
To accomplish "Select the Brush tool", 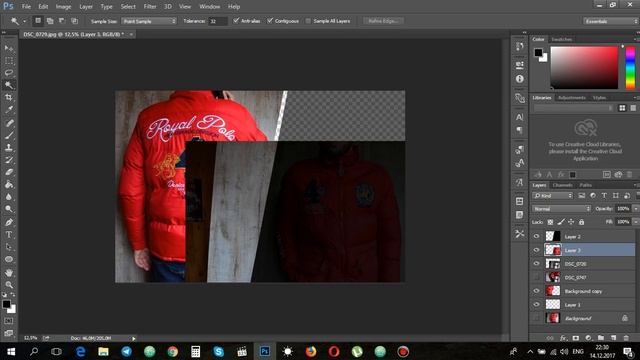I will [x=9, y=135].
